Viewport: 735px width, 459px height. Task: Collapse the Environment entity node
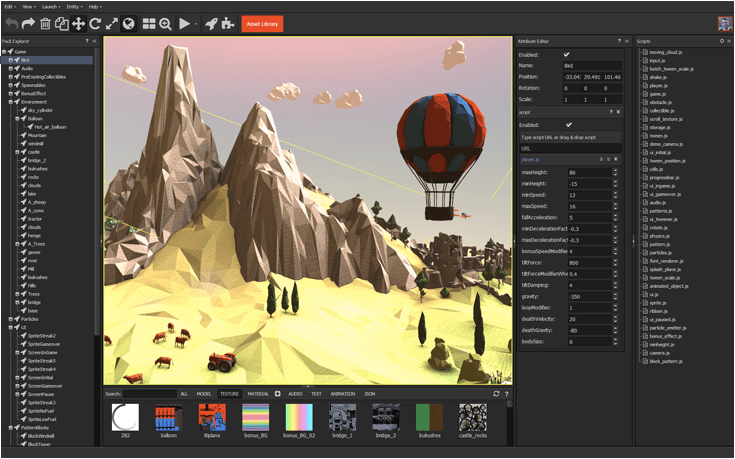pyautogui.click(x=11, y=102)
